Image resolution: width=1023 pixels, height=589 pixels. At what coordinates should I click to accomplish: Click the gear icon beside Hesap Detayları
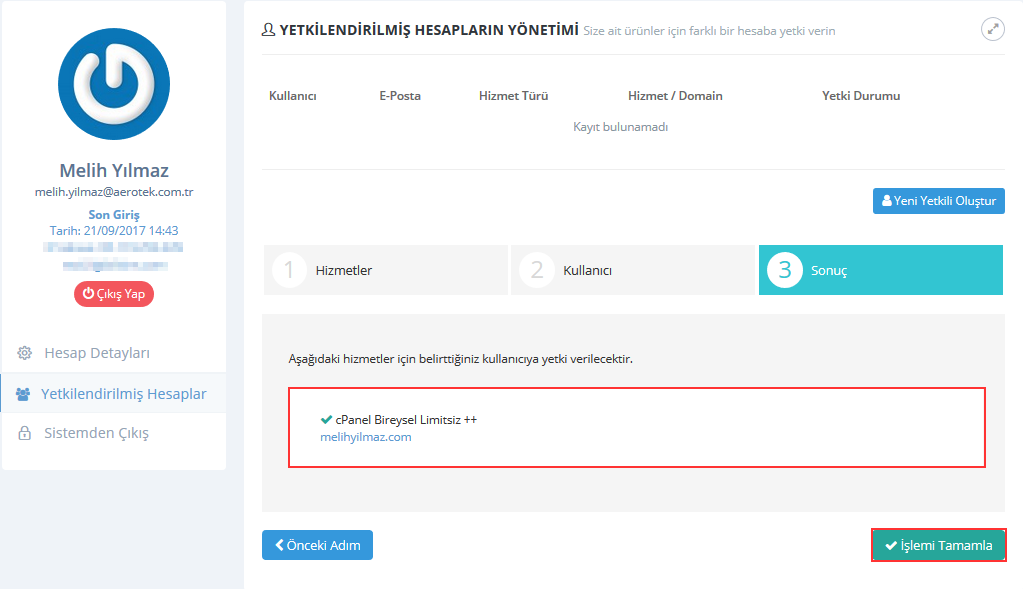pos(25,353)
